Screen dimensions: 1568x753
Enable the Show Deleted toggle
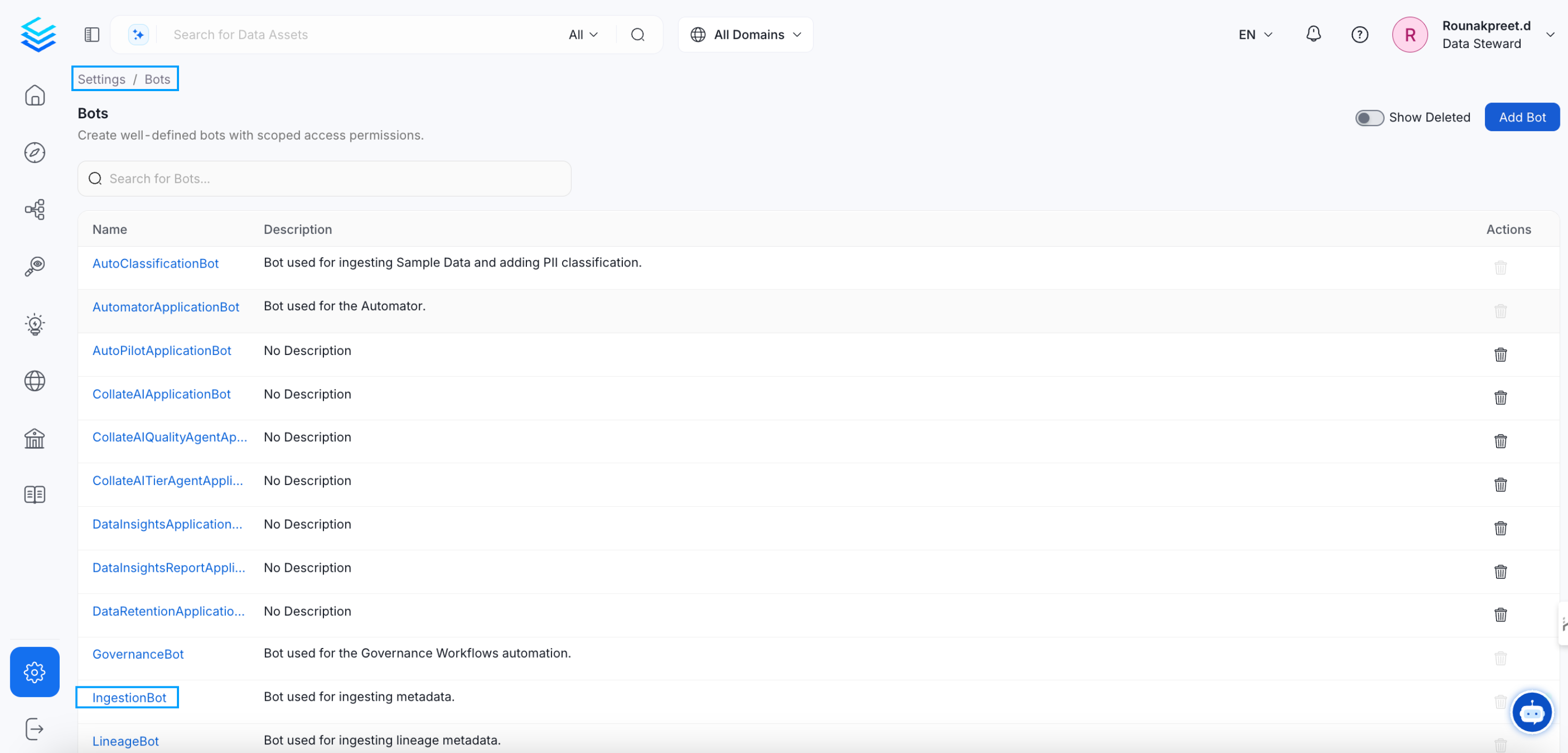click(x=1370, y=117)
